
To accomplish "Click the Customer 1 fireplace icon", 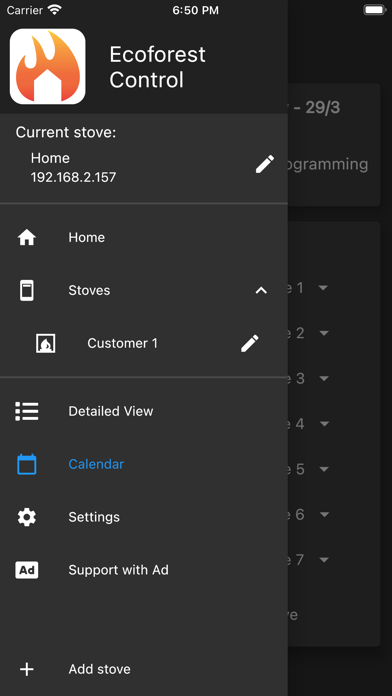I will click(x=46, y=343).
